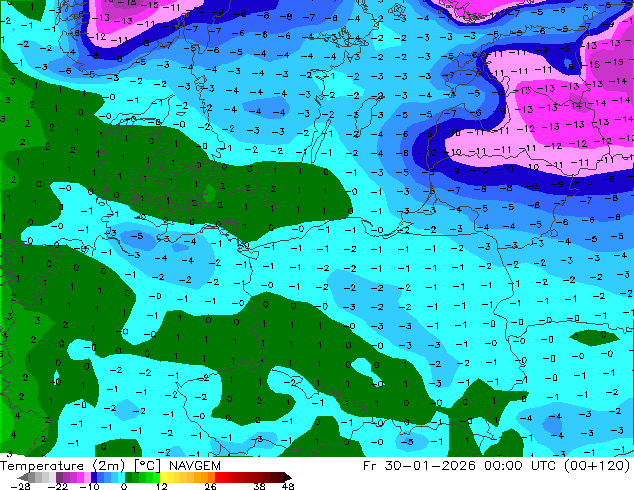Click the NAVGEM model name label
Viewport: 634px width, 490px height.
tap(194, 466)
